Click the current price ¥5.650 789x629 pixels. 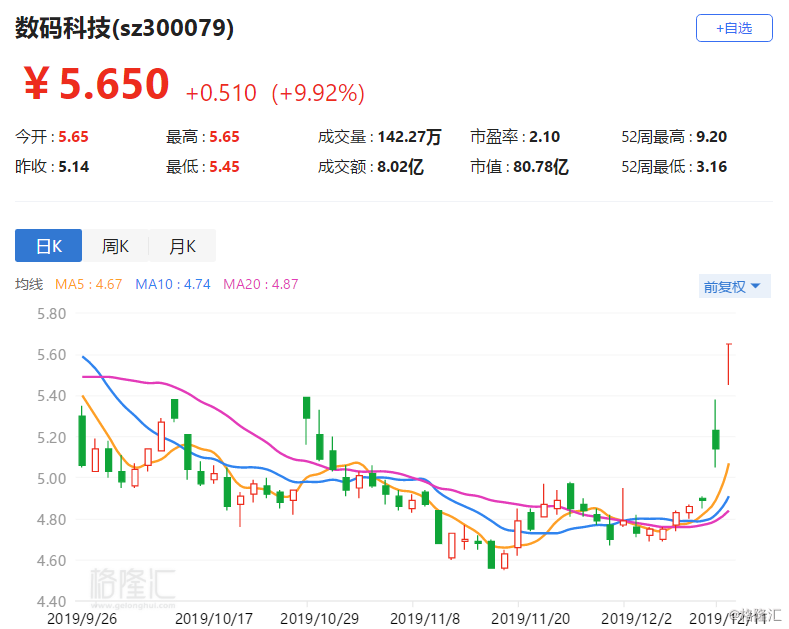[96, 84]
